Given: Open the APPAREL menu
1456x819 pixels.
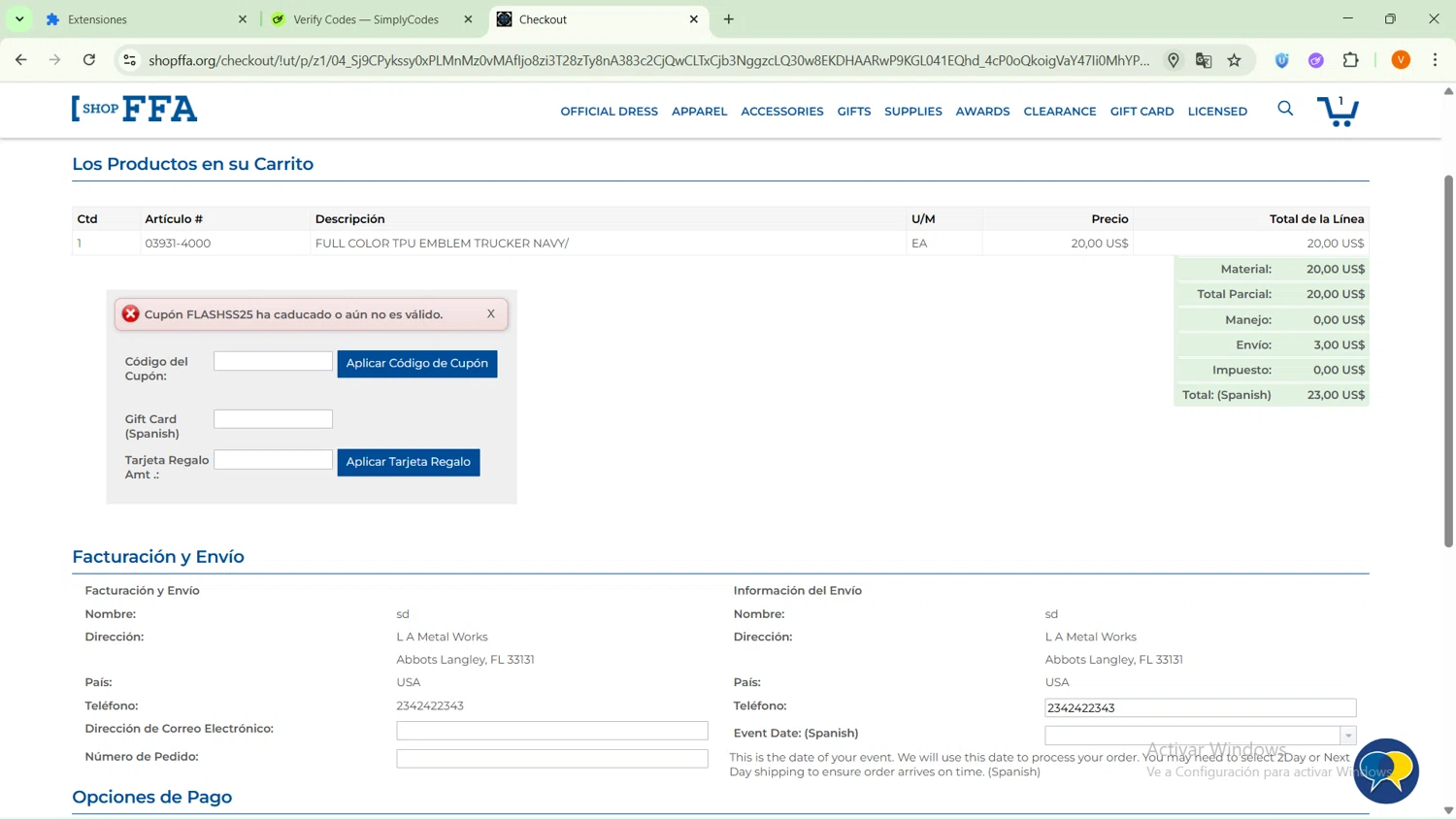Looking at the screenshot, I should [x=699, y=112].
